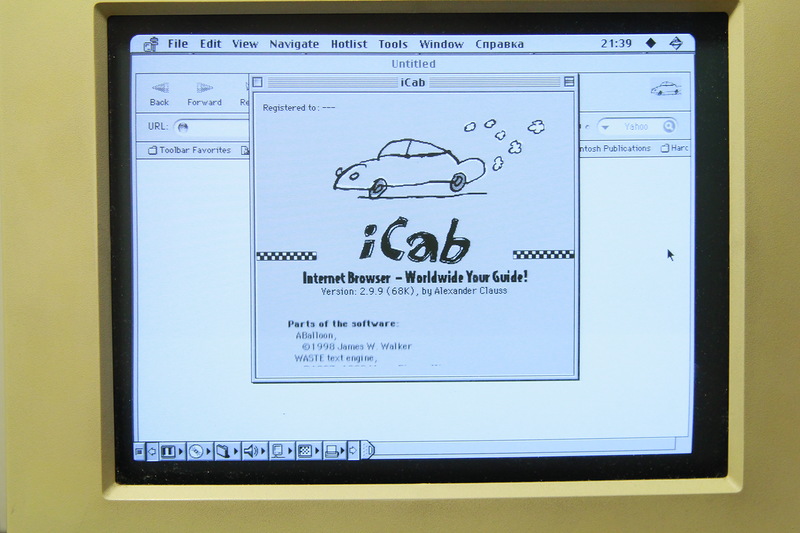Screen dimensions: 800x533
Task: Click into the URL address field
Action: coord(212,127)
